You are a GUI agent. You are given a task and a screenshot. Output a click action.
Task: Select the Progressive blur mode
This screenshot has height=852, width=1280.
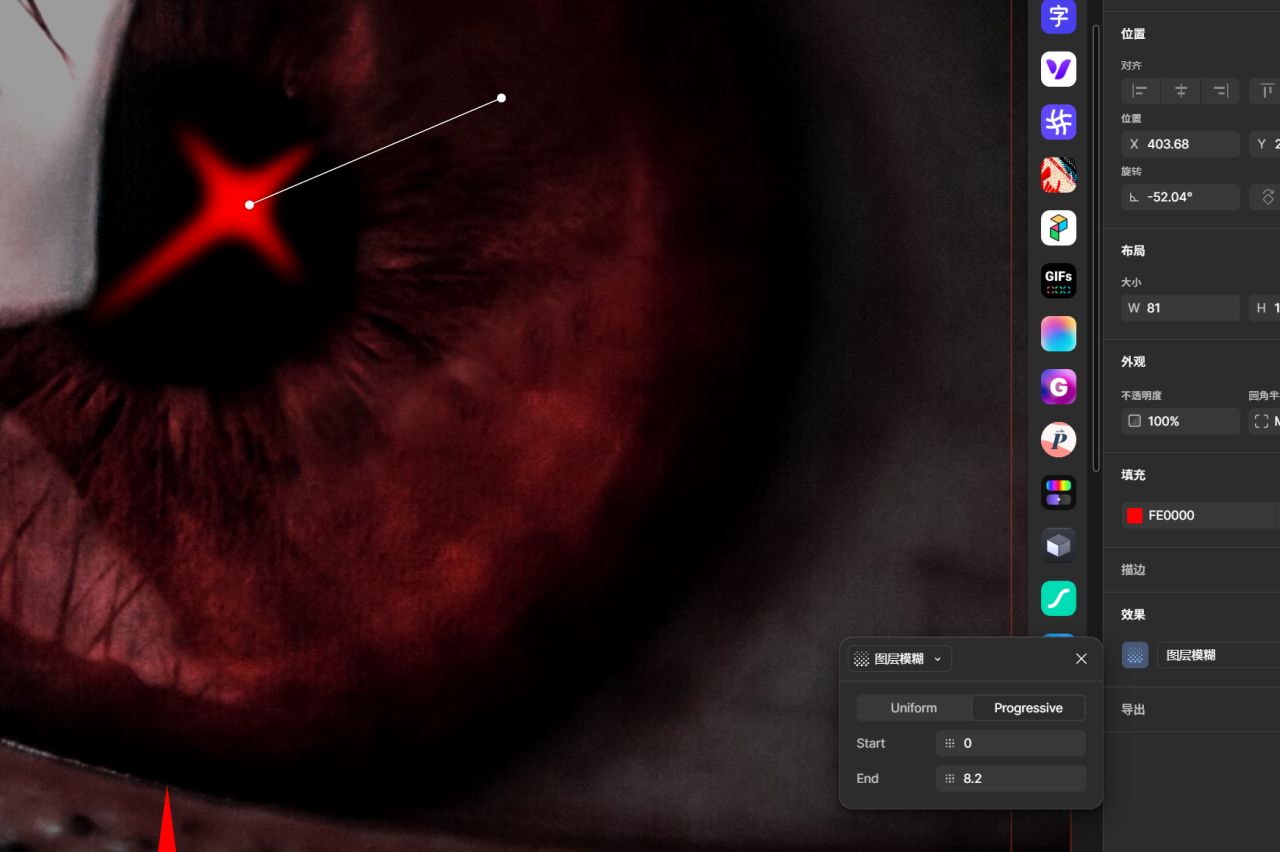coord(1028,708)
